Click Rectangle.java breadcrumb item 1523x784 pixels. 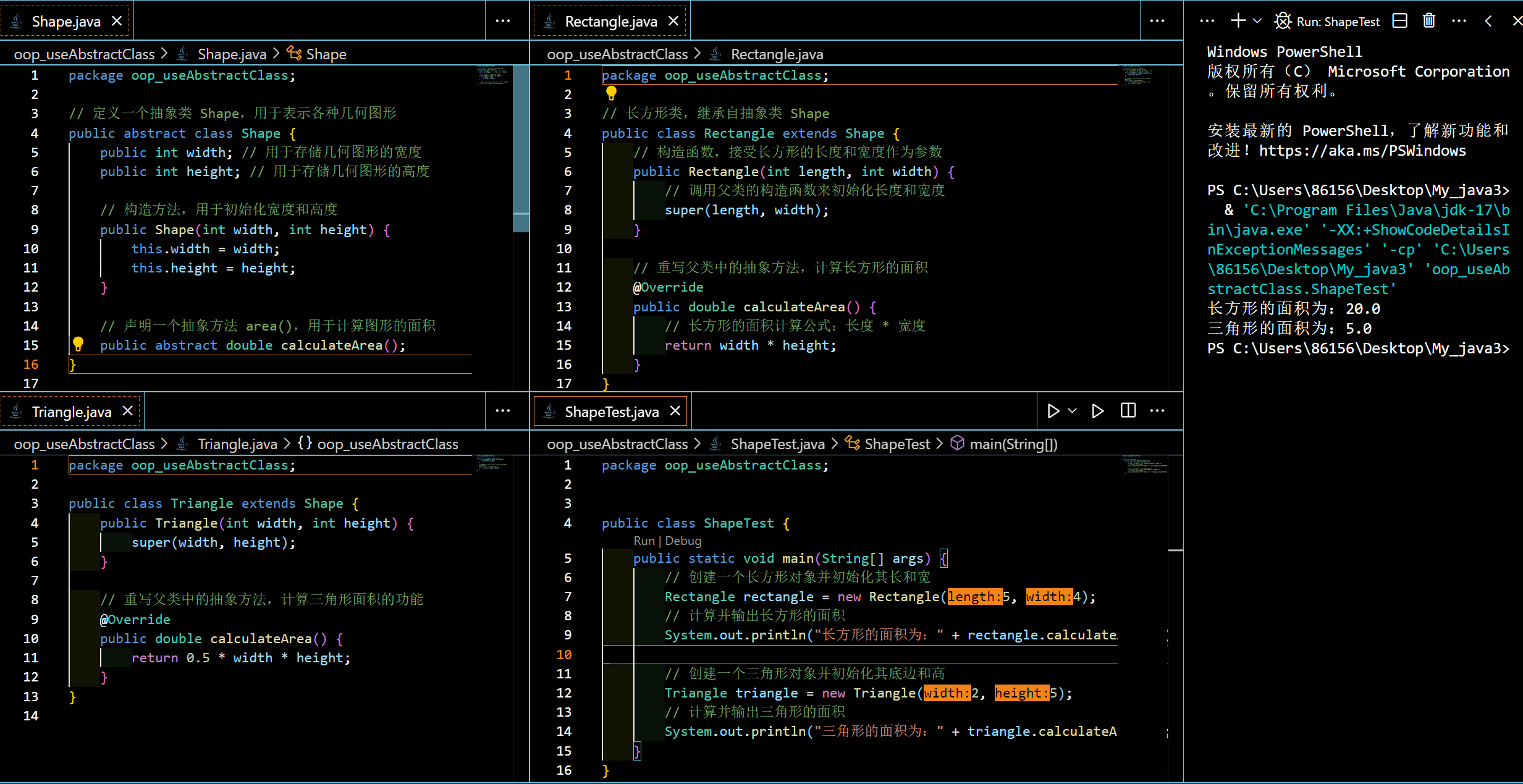[777, 54]
